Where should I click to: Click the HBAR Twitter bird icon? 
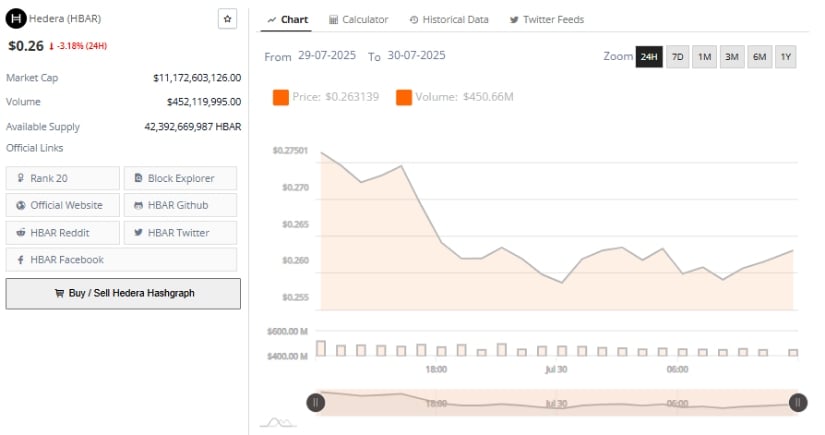[138, 232]
